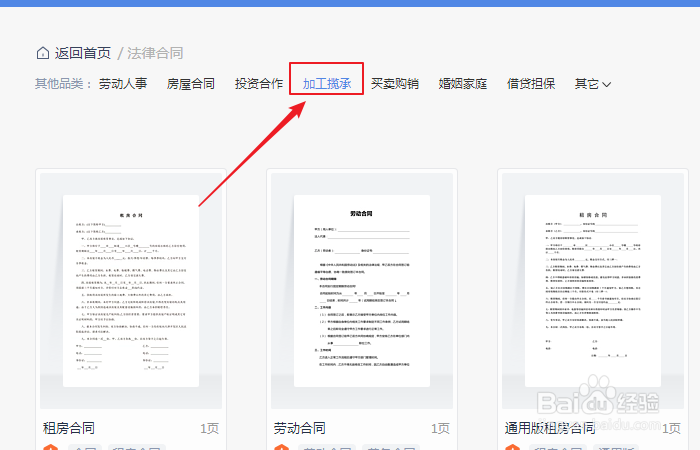Select the 劳动人事 category
The width and height of the screenshot is (700, 450).
point(123,83)
